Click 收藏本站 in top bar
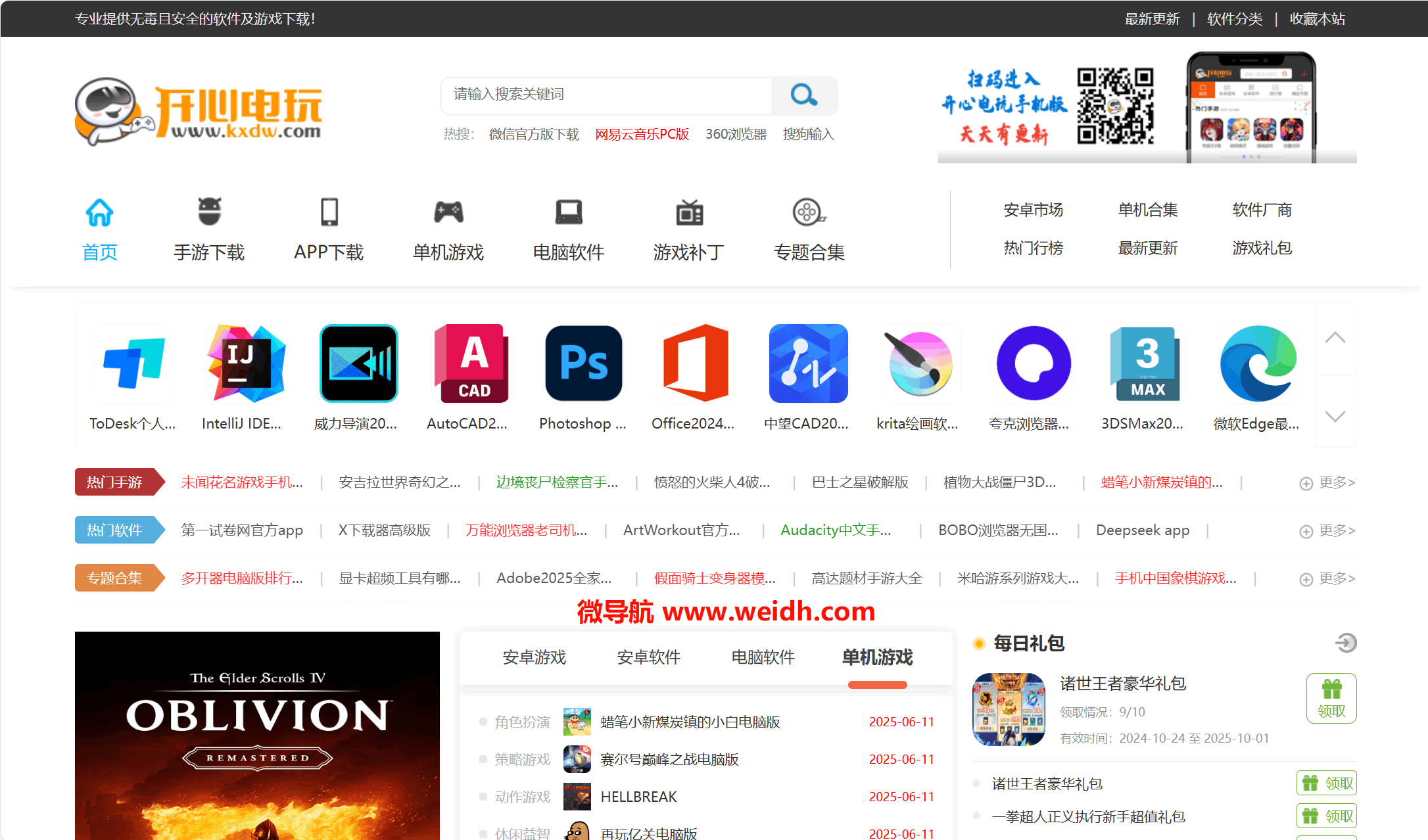 (1317, 19)
